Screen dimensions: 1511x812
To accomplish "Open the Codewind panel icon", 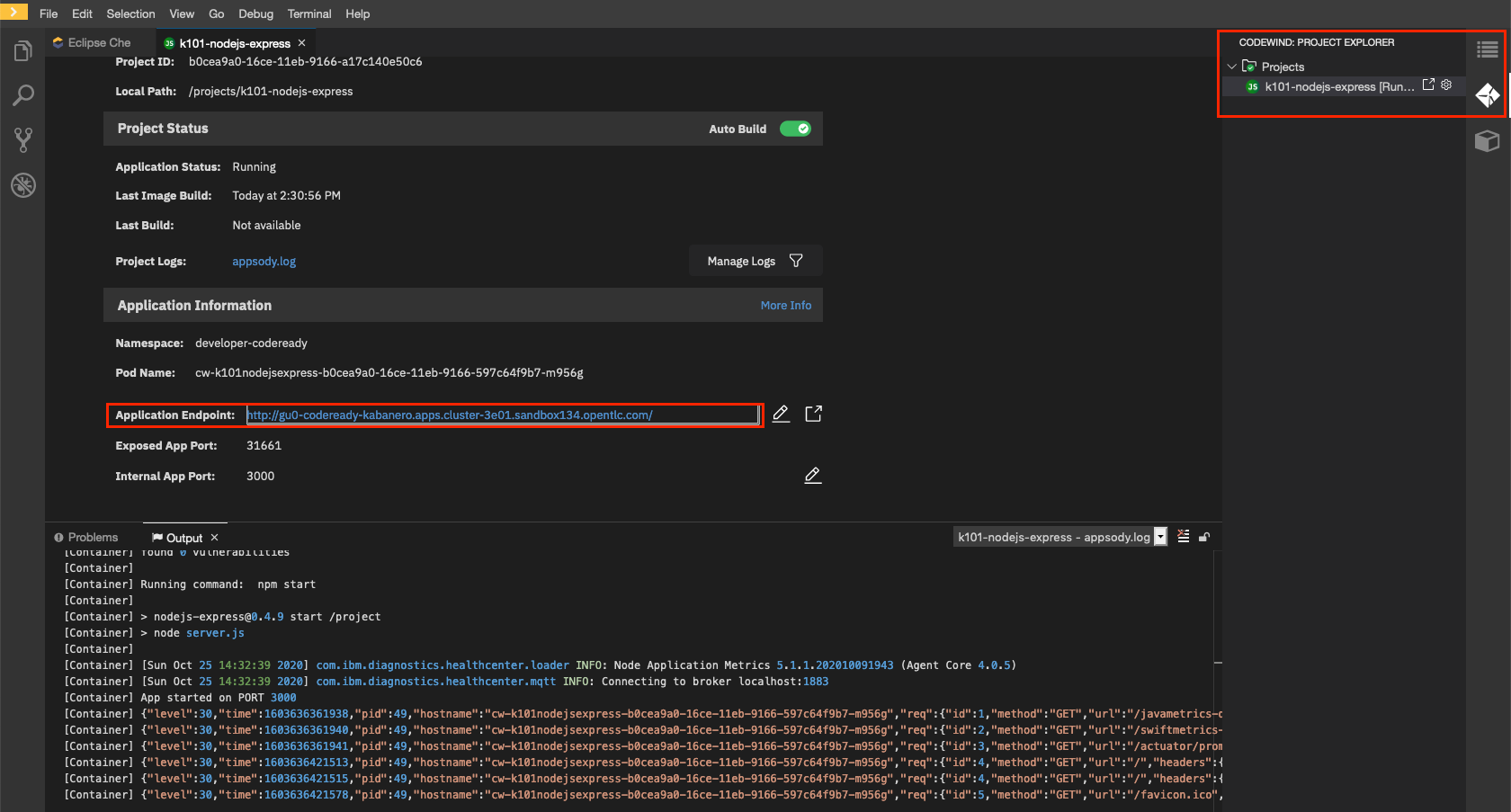I will click(1488, 95).
